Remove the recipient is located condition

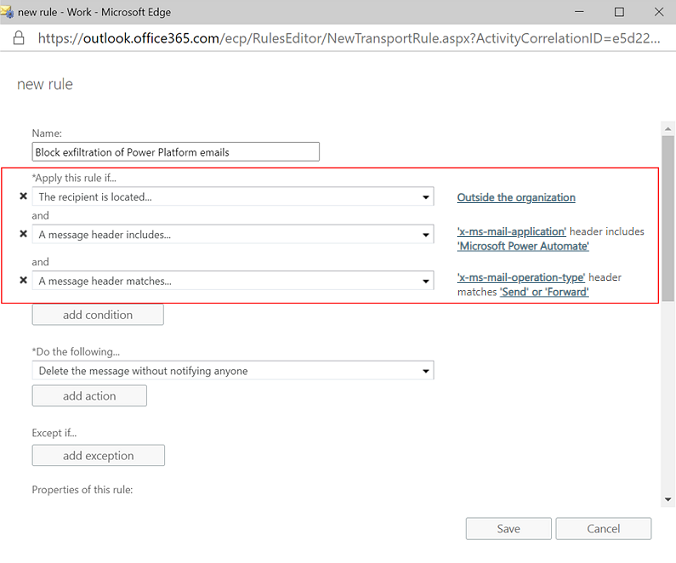23,197
